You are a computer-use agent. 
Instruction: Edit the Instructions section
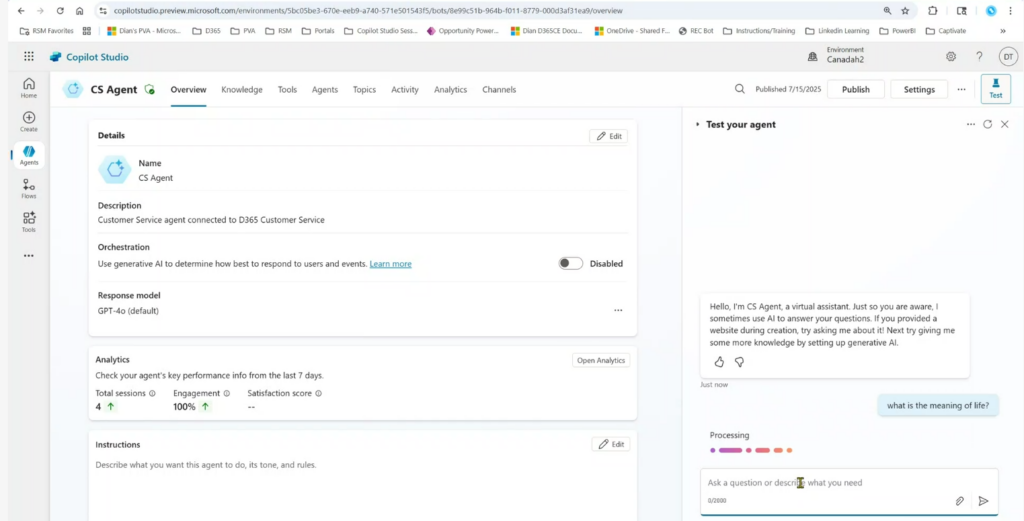tap(611, 444)
